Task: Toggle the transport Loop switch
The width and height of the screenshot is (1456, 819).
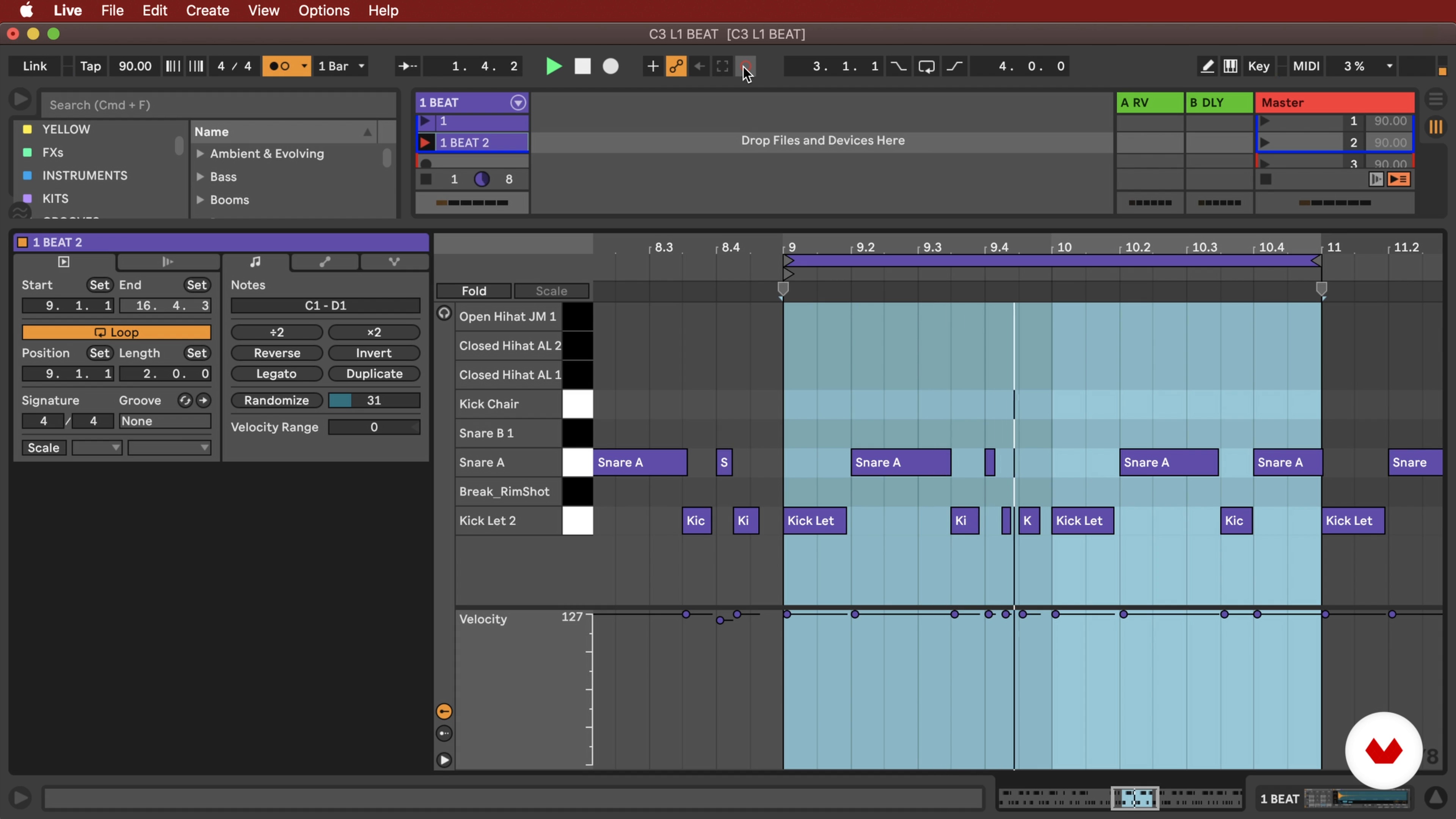Action: 926,66
